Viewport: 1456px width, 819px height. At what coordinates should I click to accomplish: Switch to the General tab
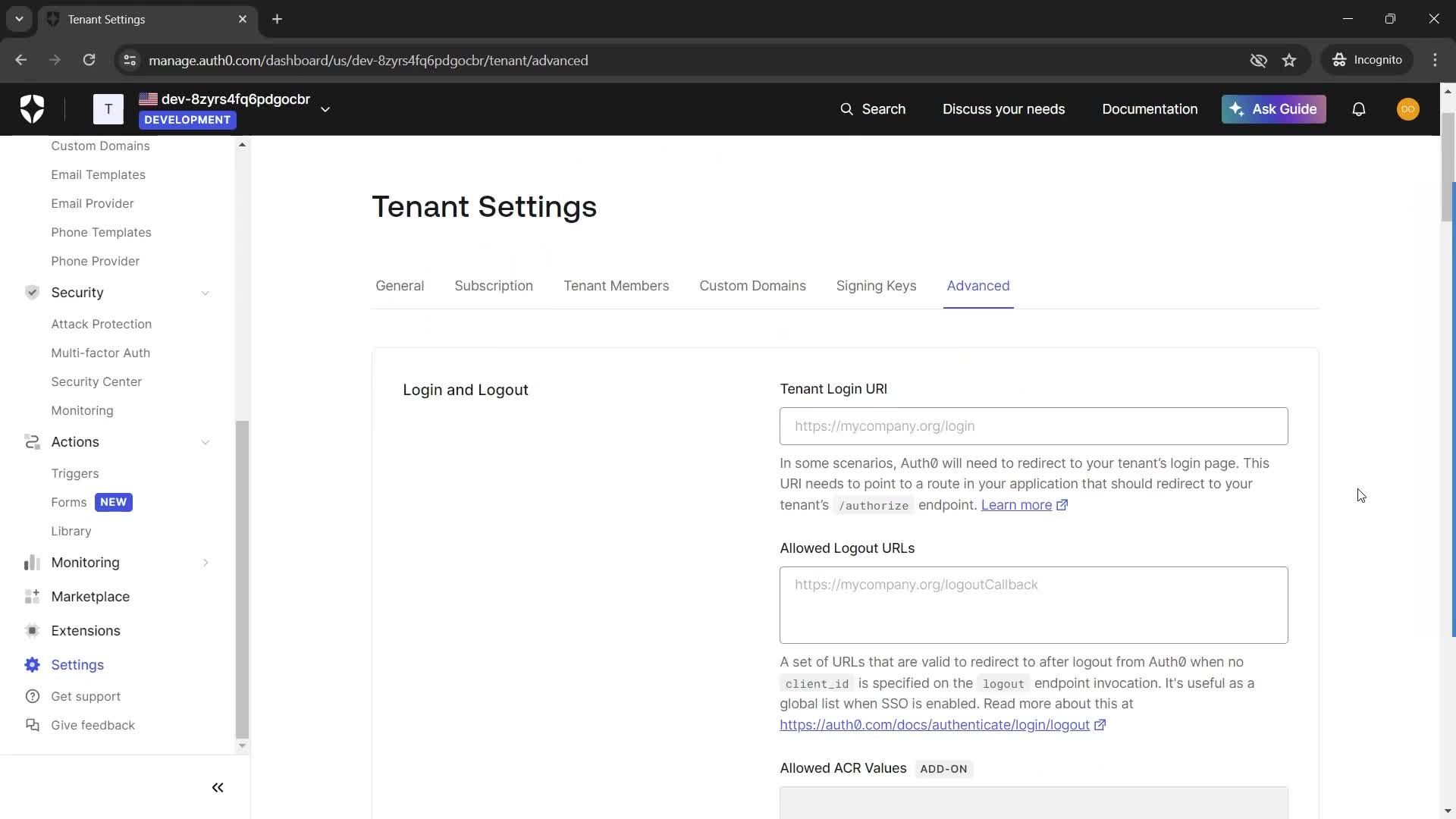(400, 286)
